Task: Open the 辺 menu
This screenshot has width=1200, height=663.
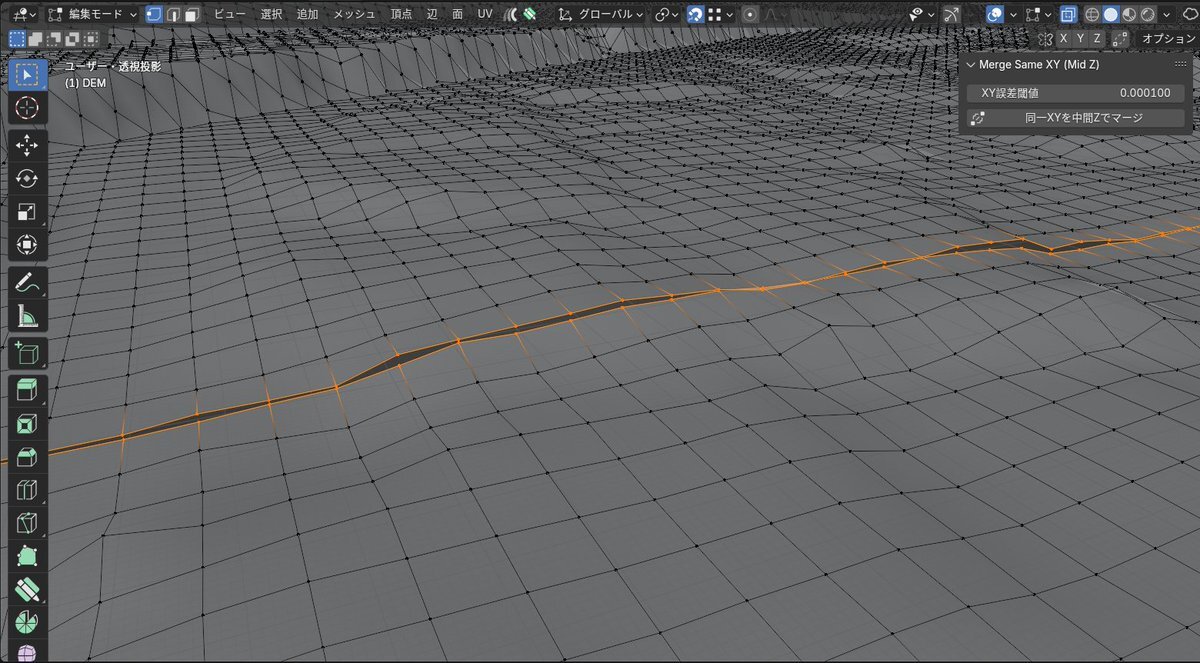Action: (432, 14)
